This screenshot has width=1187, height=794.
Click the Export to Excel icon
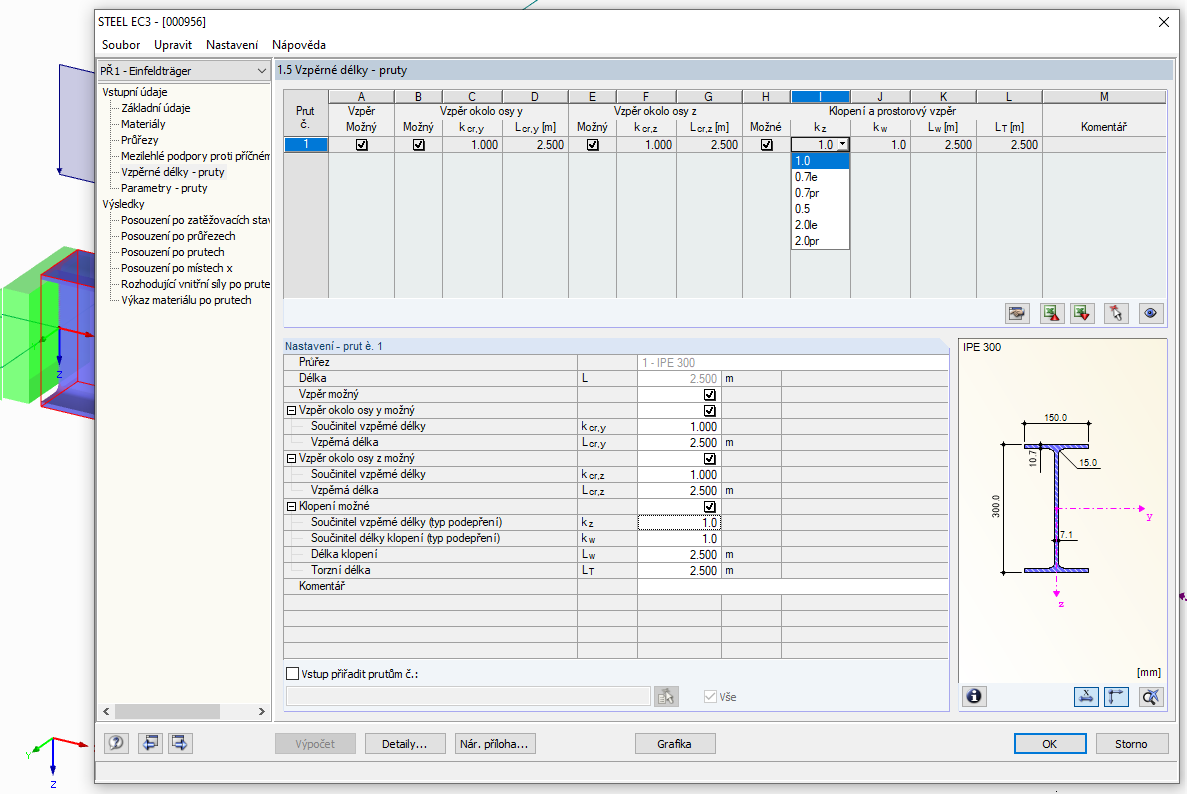click(1050, 313)
